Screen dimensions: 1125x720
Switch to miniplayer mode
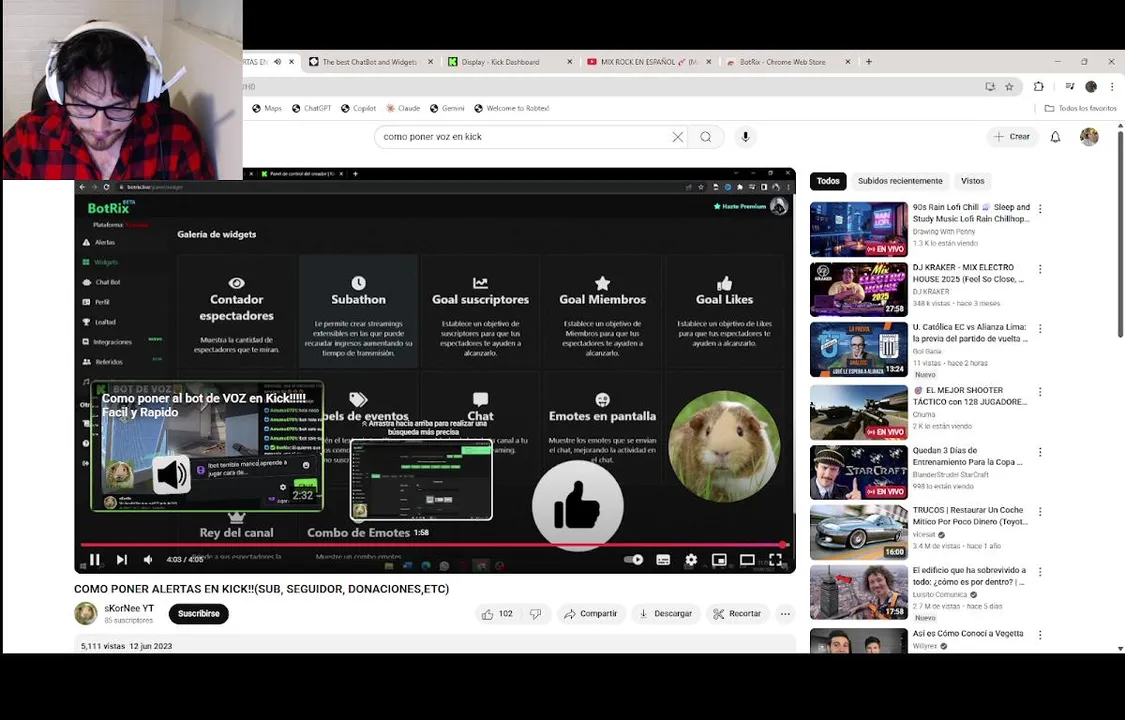[x=719, y=559]
